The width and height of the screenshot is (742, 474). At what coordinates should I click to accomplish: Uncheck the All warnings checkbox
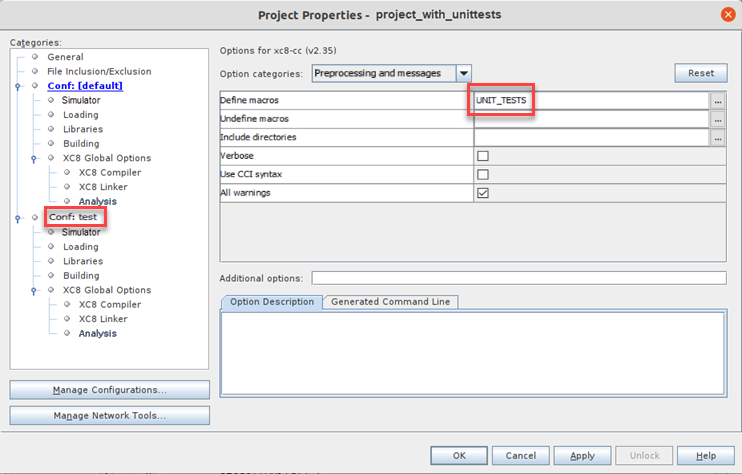[483, 193]
